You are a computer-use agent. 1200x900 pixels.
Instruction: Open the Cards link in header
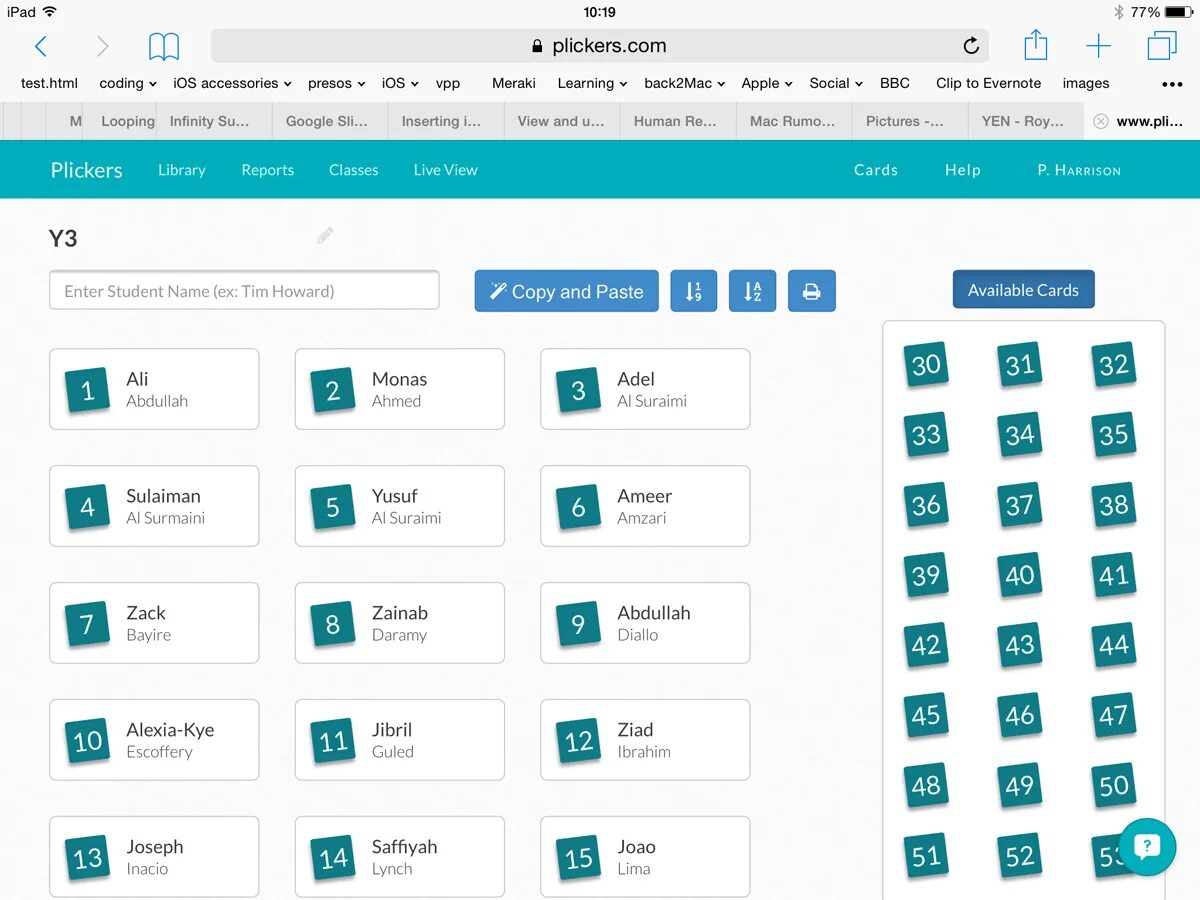pos(876,170)
